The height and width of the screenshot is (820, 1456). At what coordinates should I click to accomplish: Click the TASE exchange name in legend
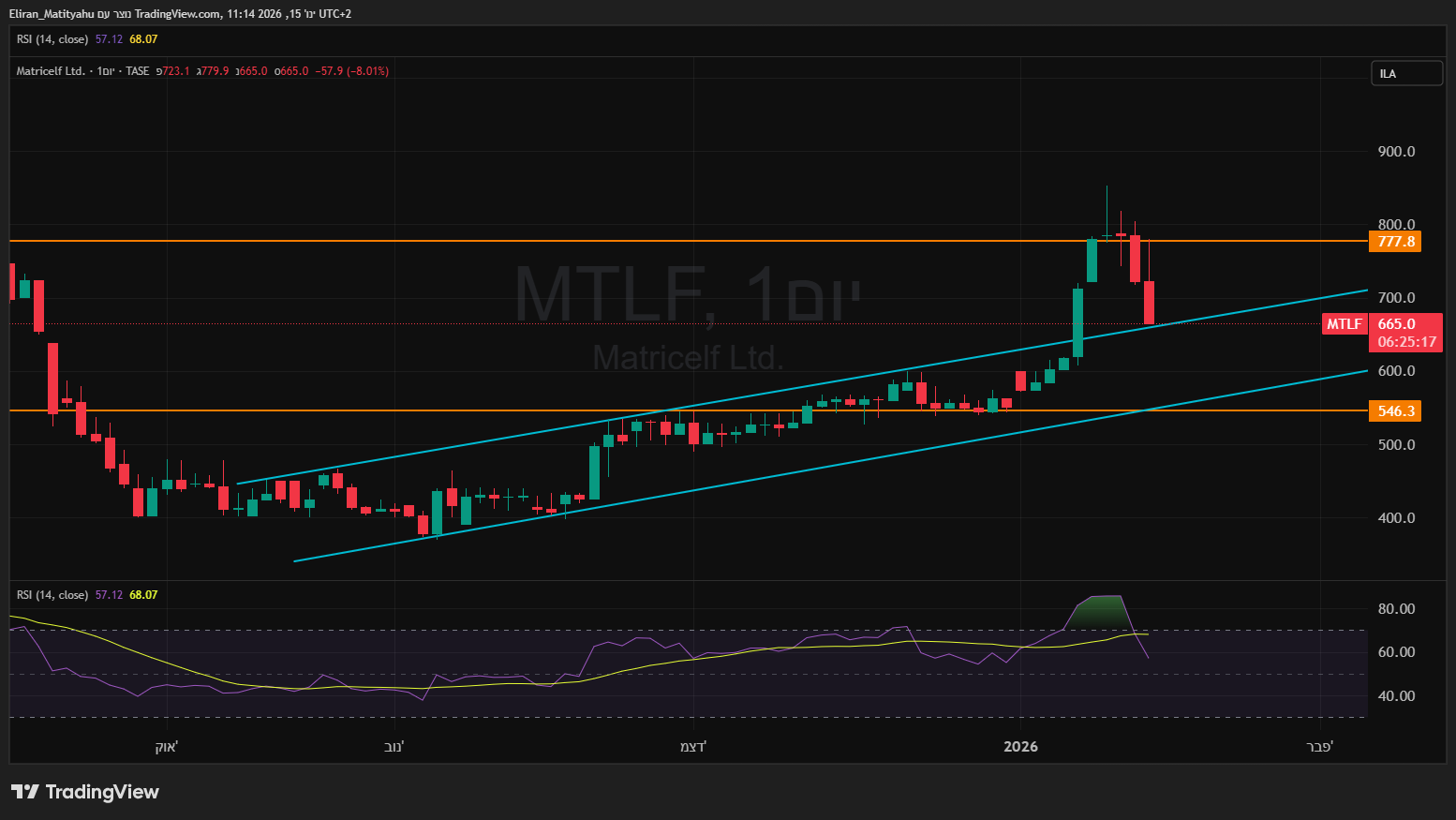138,71
